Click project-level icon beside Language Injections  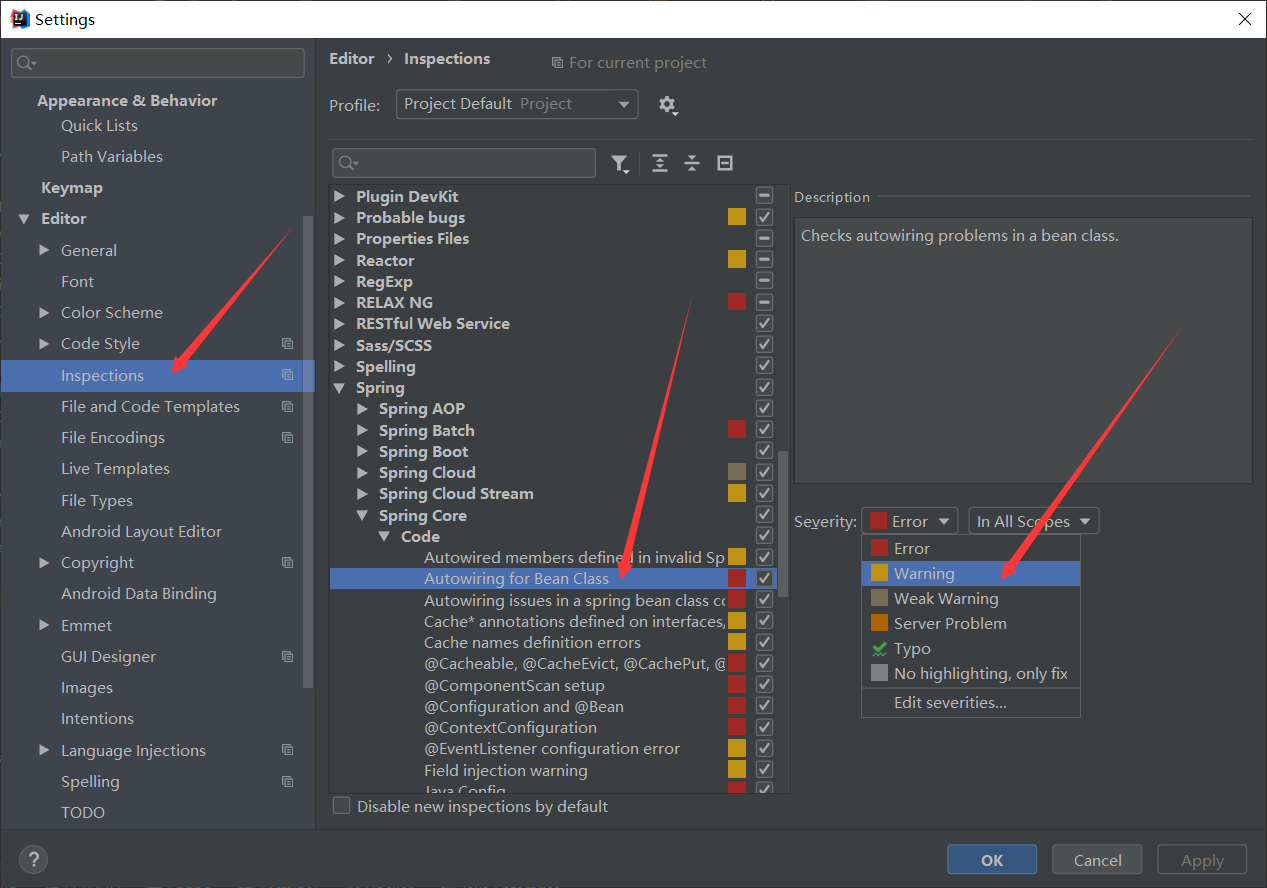tap(288, 750)
